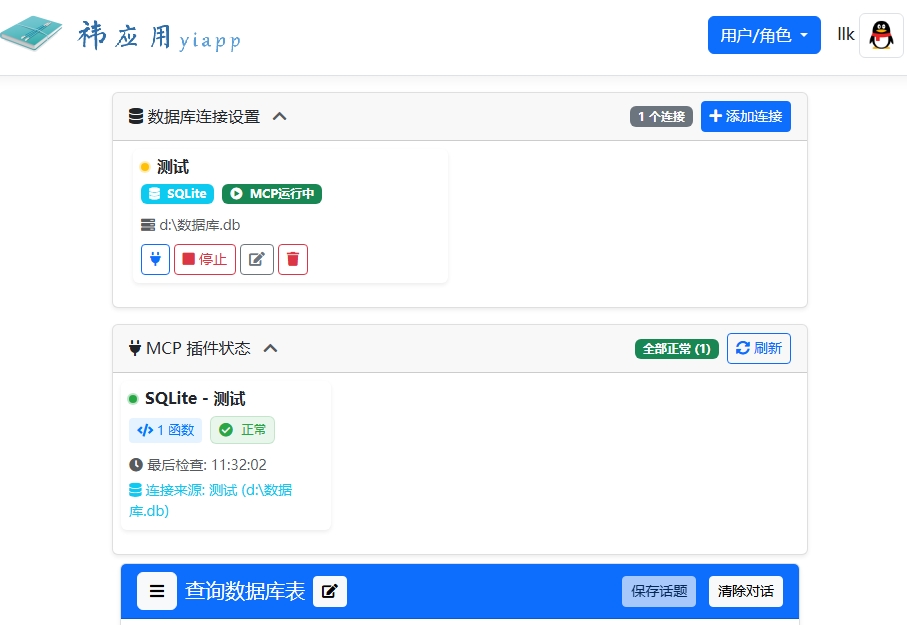Click the plug icon beside MCP 插件状态
Image resolution: width=907 pixels, height=625 pixels.
(135, 348)
